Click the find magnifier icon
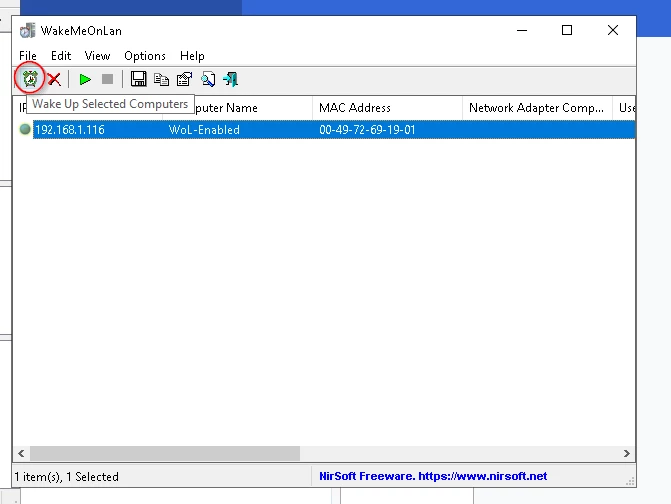Image resolution: width=671 pixels, height=504 pixels. 208,79
